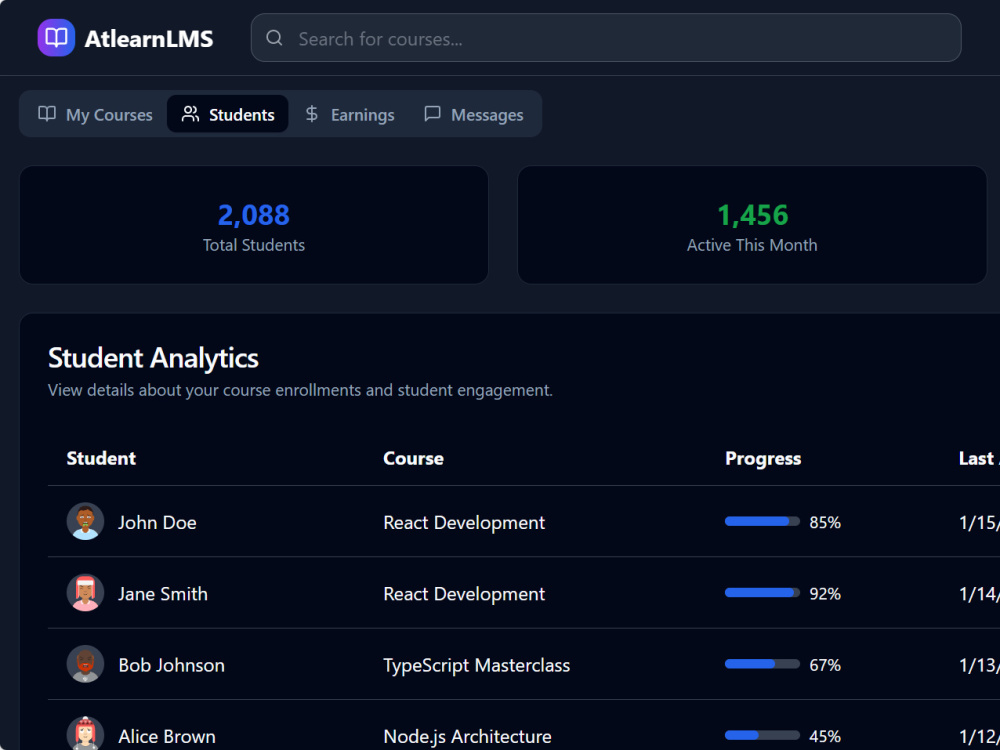Click the 2,088 Total Students value
The height and width of the screenshot is (750, 1000).
click(254, 215)
